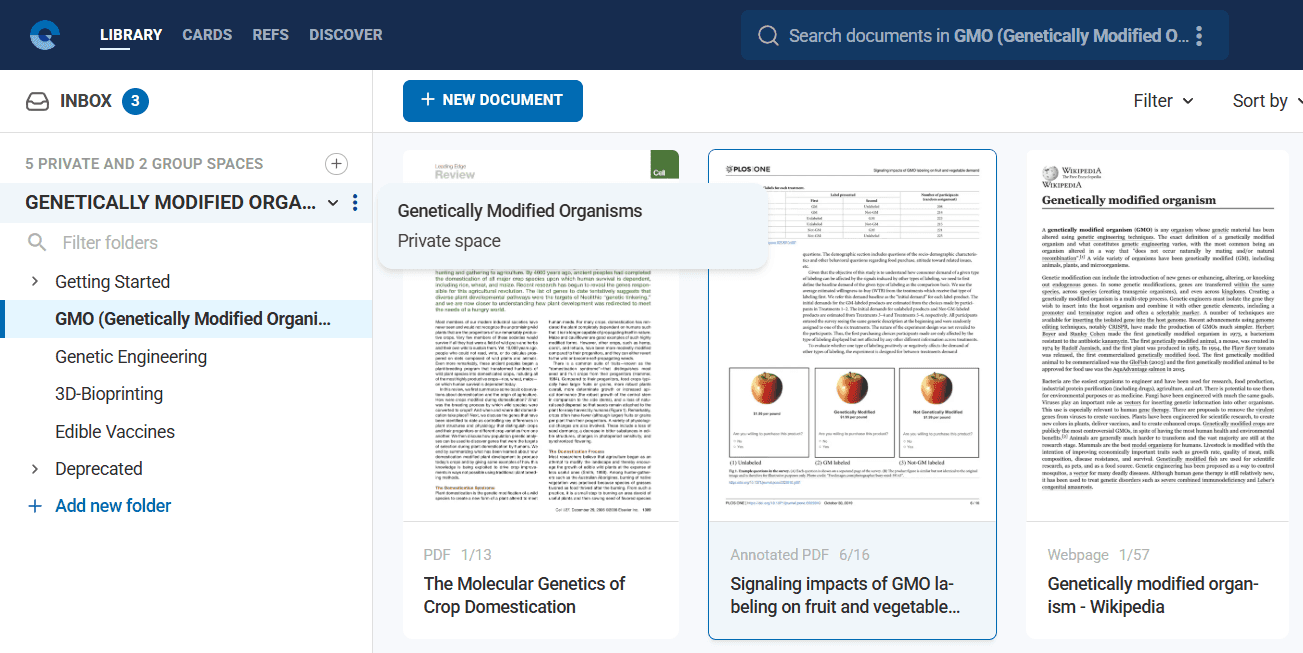The height and width of the screenshot is (653, 1303).
Task: Click search bar options kebab icon
Action: [1199, 36]
